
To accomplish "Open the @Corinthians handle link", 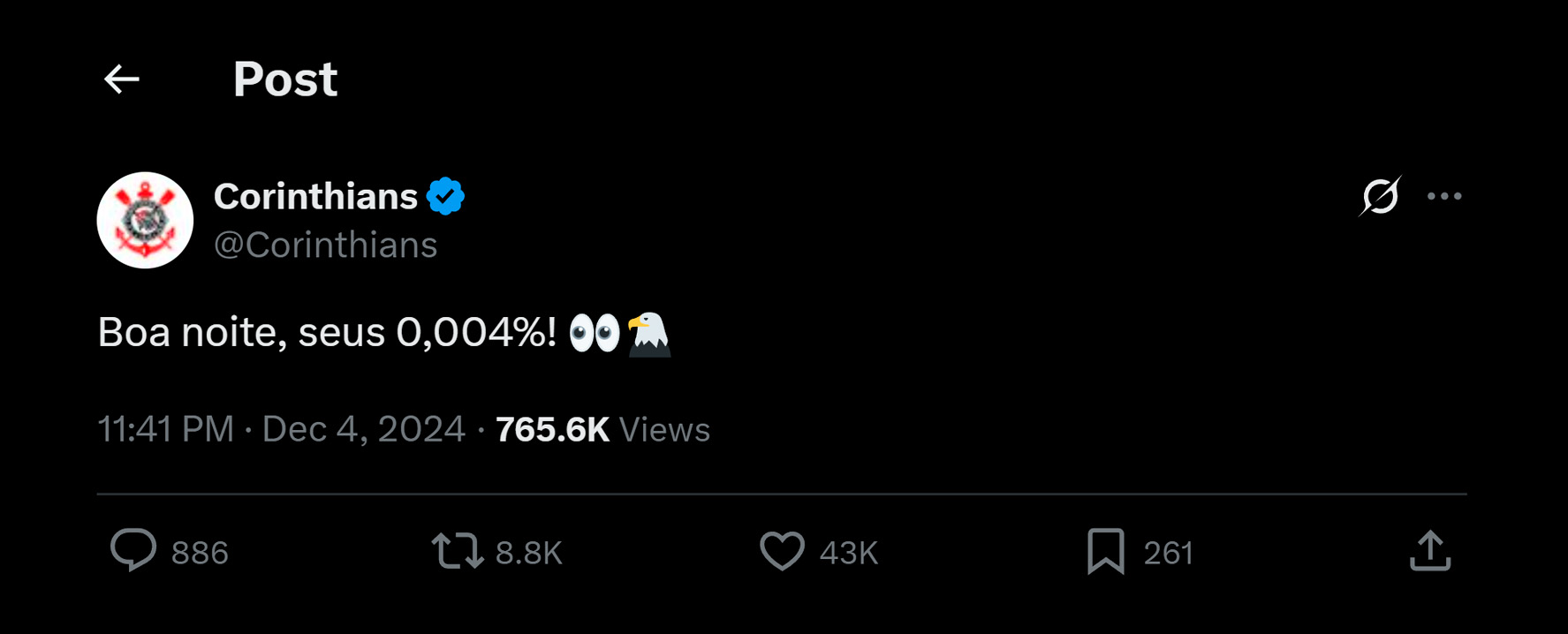I will point(325,245).
